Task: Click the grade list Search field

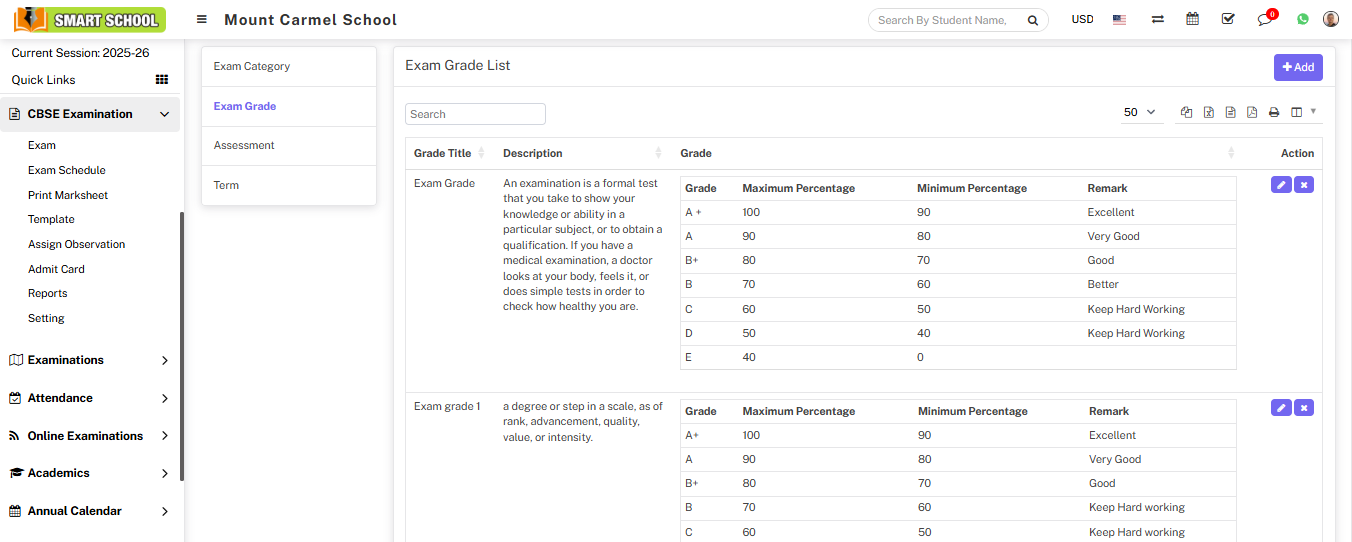Action: point(475,114)
